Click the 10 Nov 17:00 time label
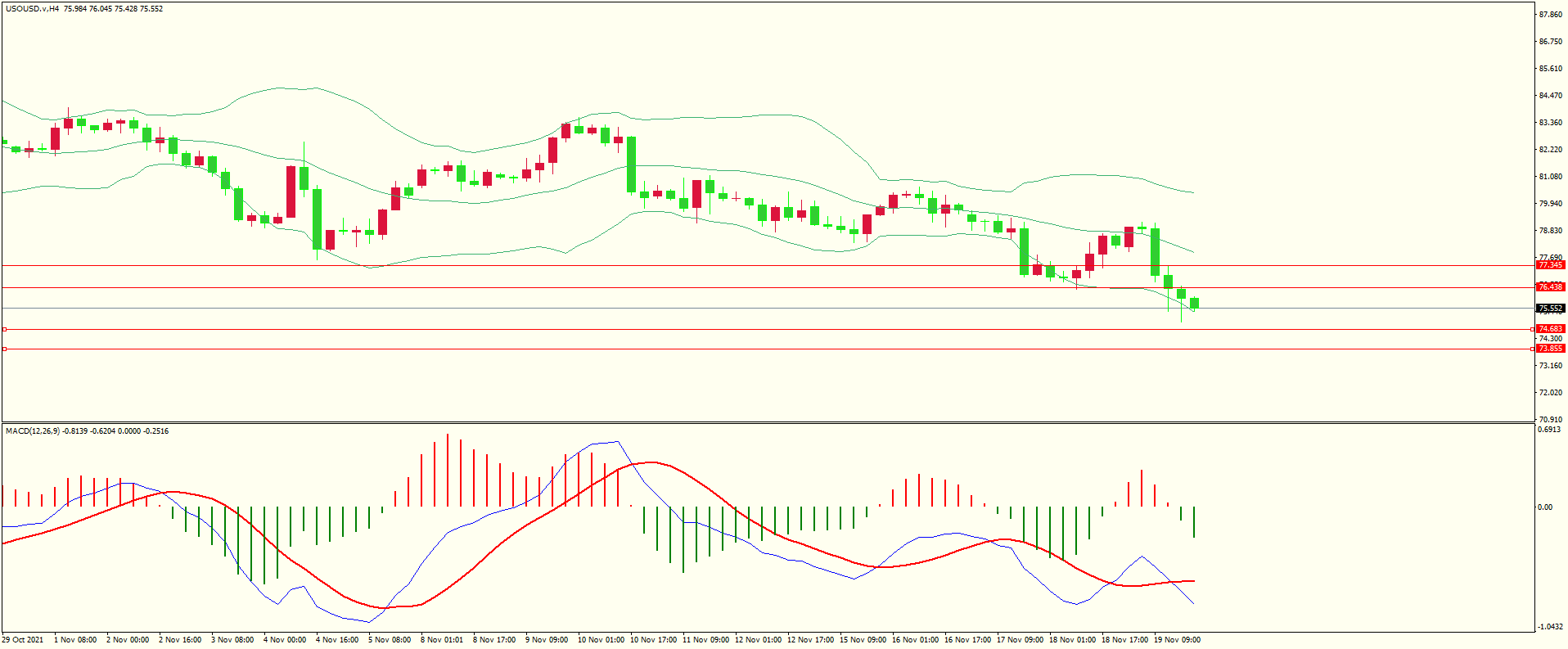 tap(653, 640)
